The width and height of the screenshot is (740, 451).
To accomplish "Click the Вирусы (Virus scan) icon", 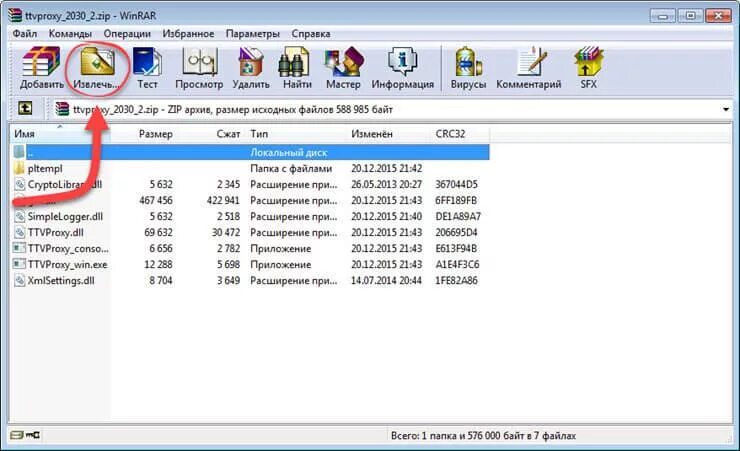I will tap(468, 61).
